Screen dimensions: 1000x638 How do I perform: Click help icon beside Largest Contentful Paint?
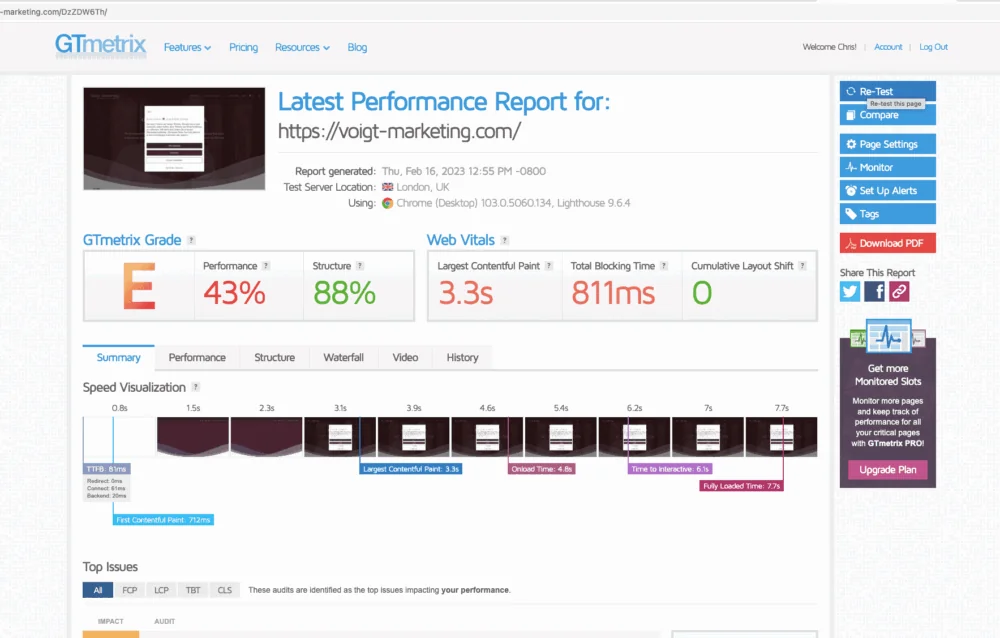click(549, 266)
